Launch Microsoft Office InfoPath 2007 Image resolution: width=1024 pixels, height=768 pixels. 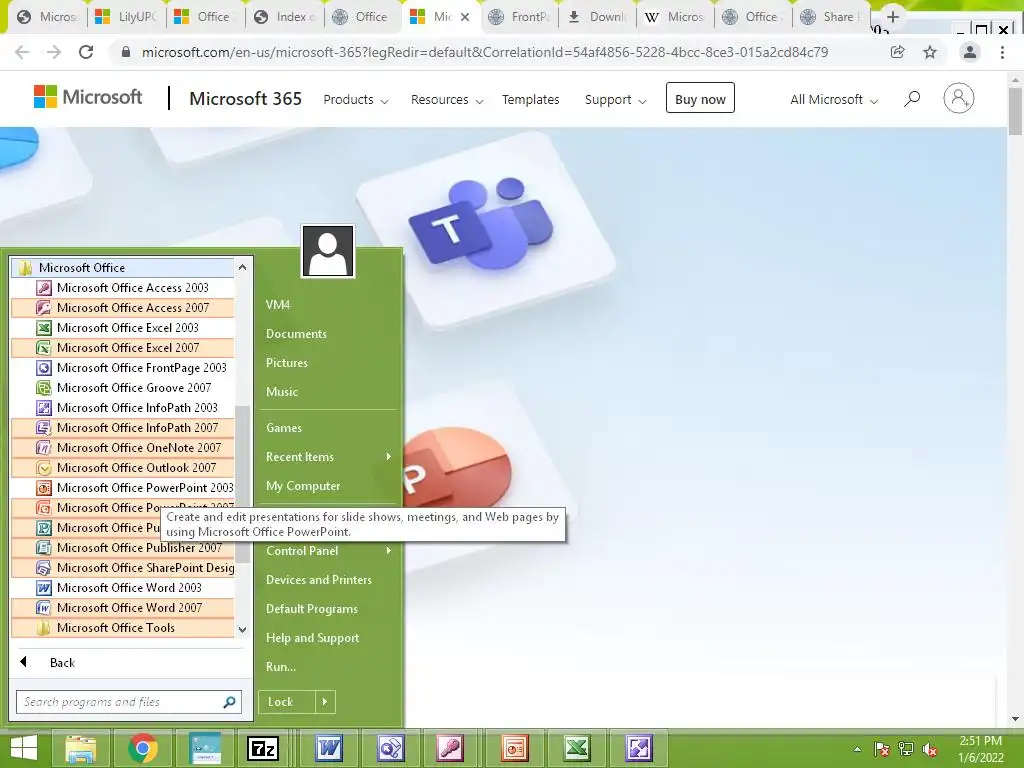(123, 428)
